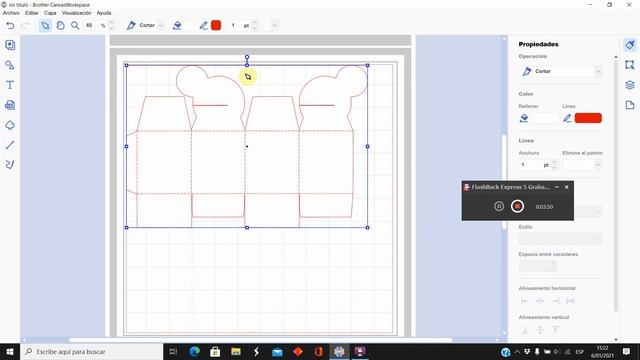Click the line pen icon in toolbar
640x360 pixels.
point(203,25)
